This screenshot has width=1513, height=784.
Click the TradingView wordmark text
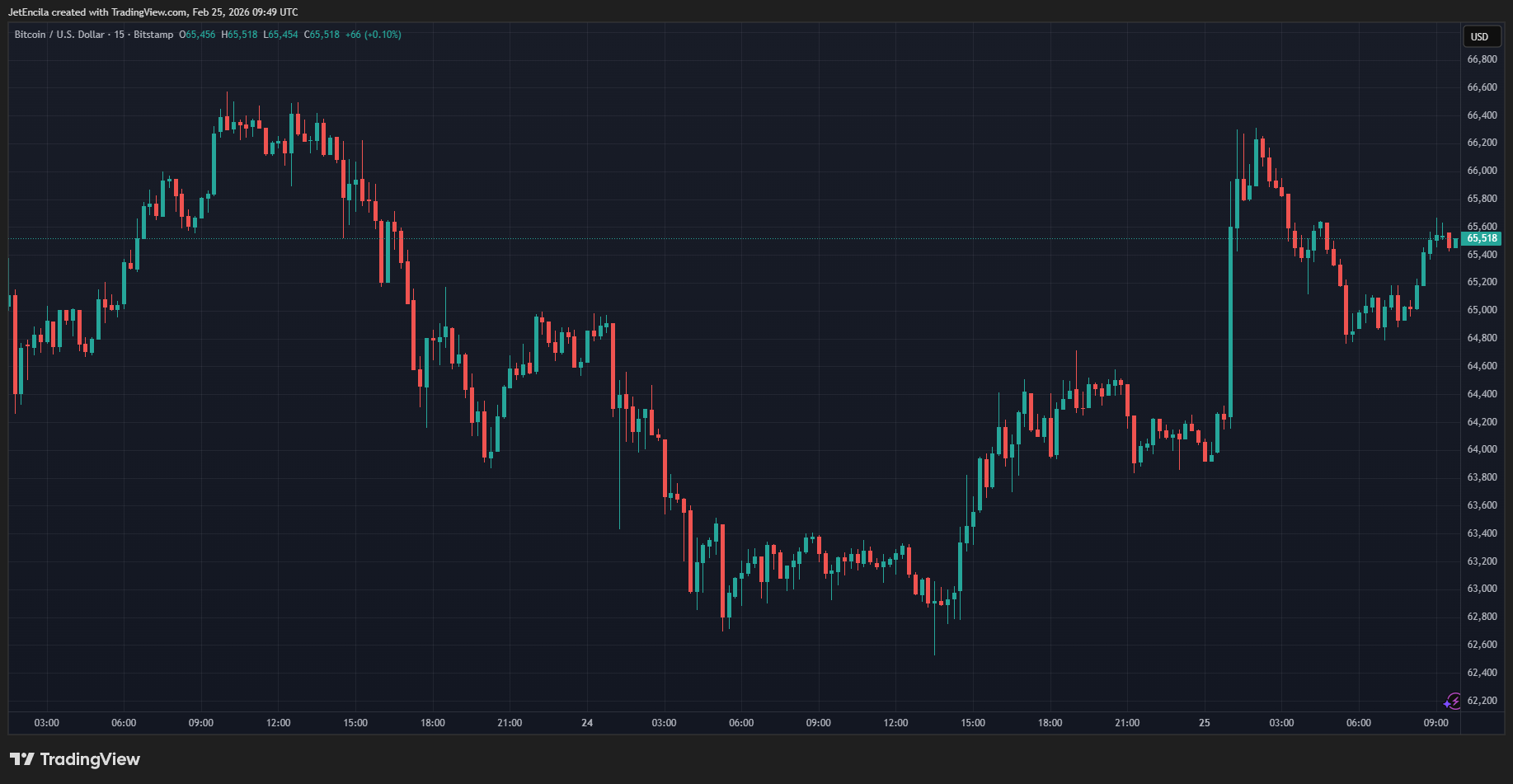[x=90, y=759]
